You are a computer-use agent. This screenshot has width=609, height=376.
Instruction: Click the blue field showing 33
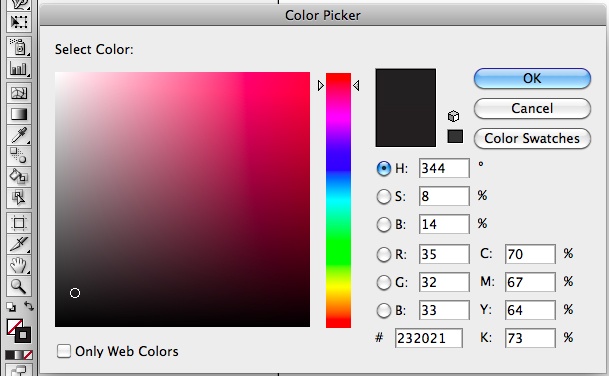(x=444, y=310)
